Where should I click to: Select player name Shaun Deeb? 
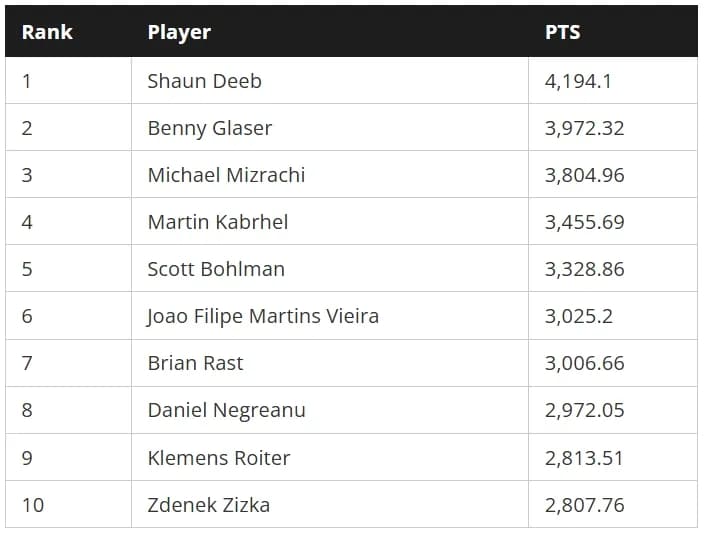coord(204,81)
